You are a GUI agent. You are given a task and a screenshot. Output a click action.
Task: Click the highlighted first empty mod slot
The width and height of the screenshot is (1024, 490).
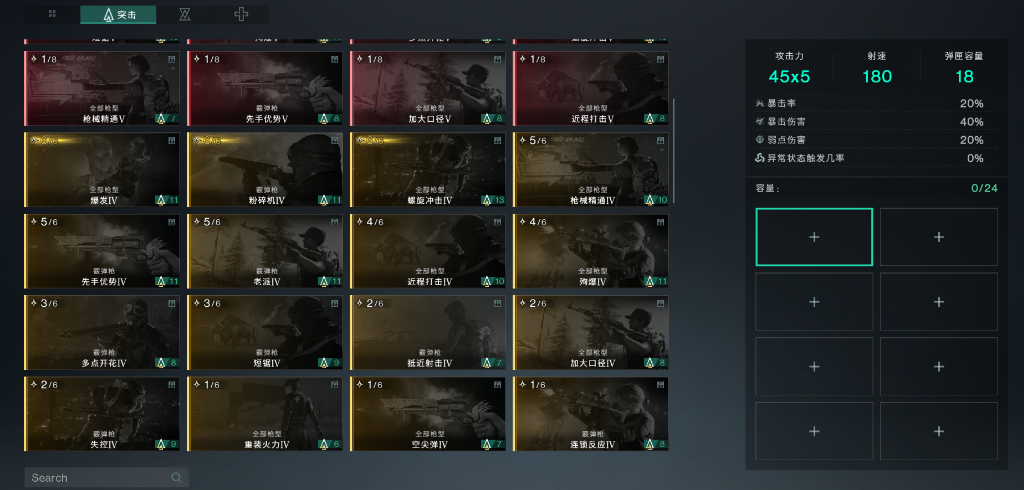pyautogui.click(x=814, y=237)
